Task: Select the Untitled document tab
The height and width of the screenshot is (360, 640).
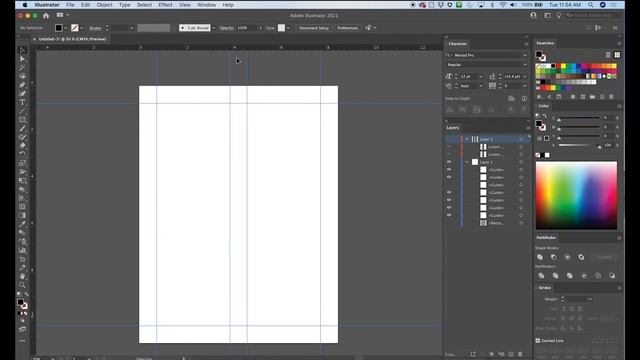Action: pos(70,39)
